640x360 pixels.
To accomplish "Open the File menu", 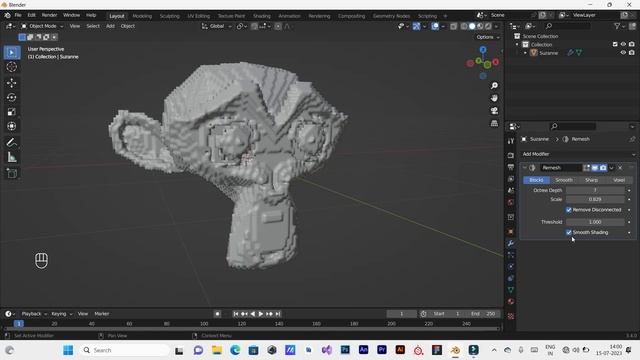I will pyautogui.click(x=18, y=15).
